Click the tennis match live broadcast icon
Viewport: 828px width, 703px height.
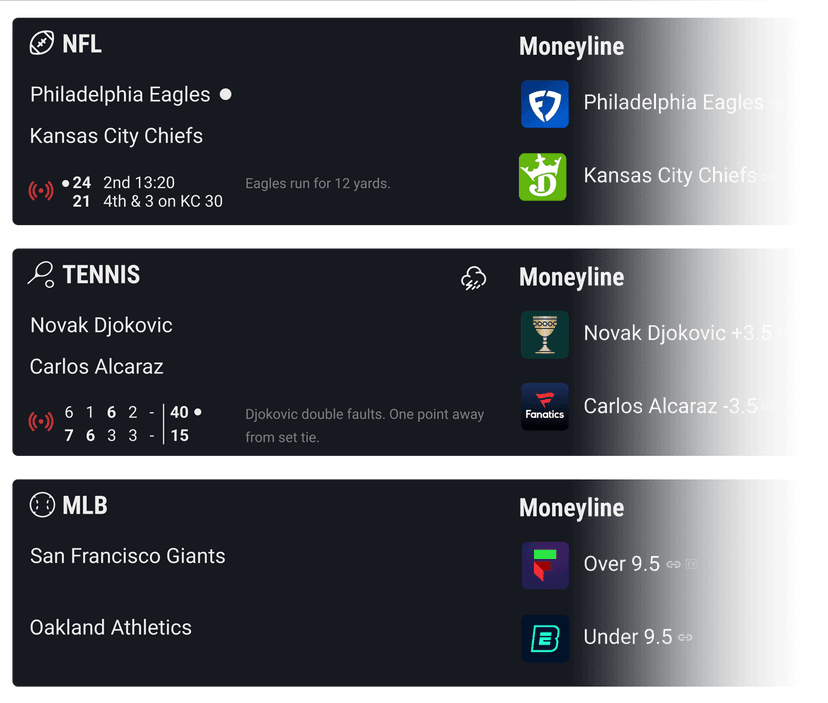(x=42, y=422)
